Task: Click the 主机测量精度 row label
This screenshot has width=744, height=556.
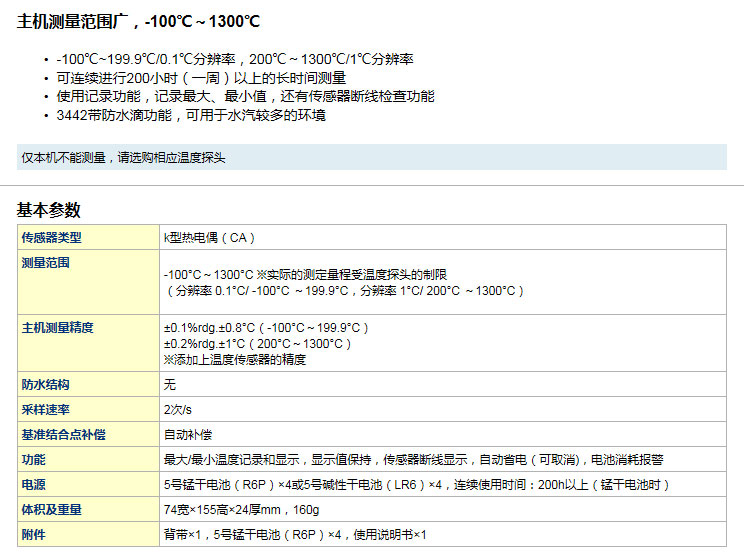Action: pos(58,328)
